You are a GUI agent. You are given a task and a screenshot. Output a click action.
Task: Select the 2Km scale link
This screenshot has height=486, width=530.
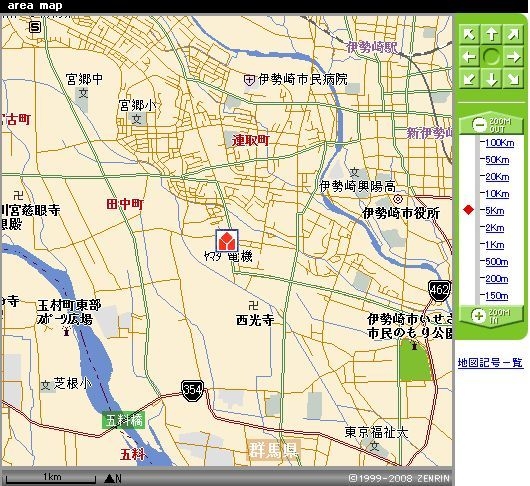tap(495, 228)
